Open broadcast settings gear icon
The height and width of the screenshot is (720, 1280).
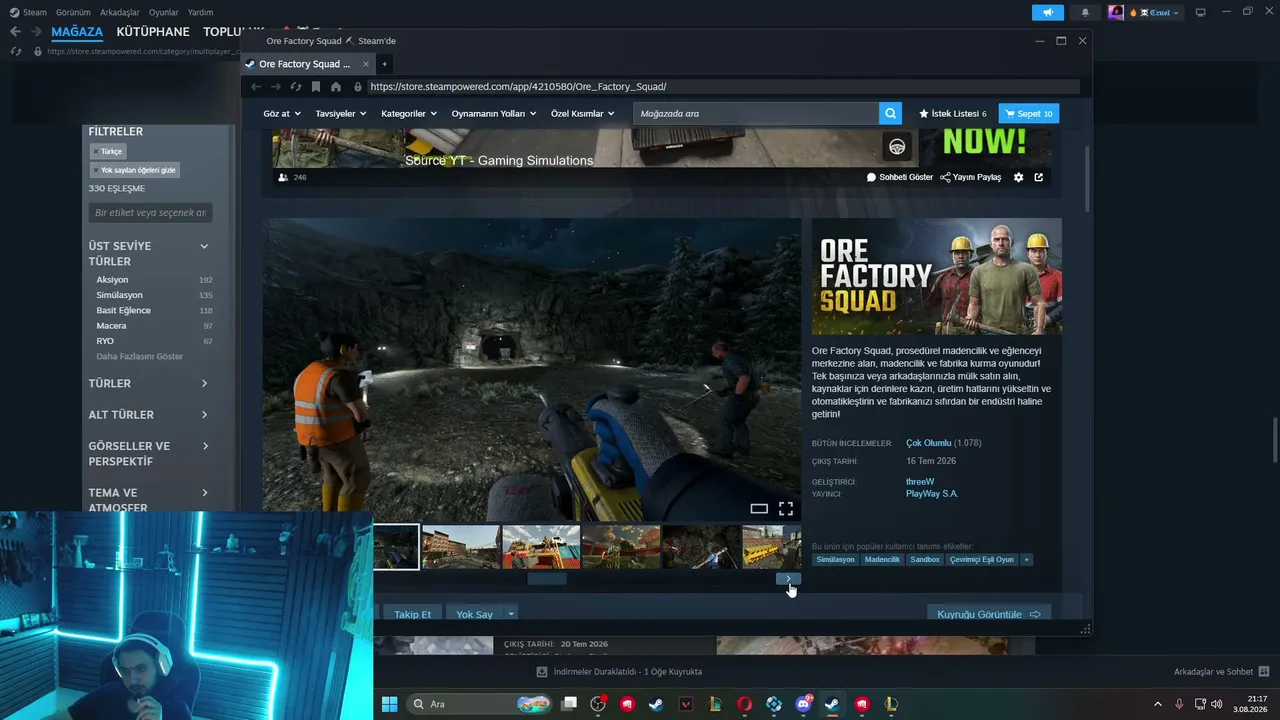pos(1018,177)
